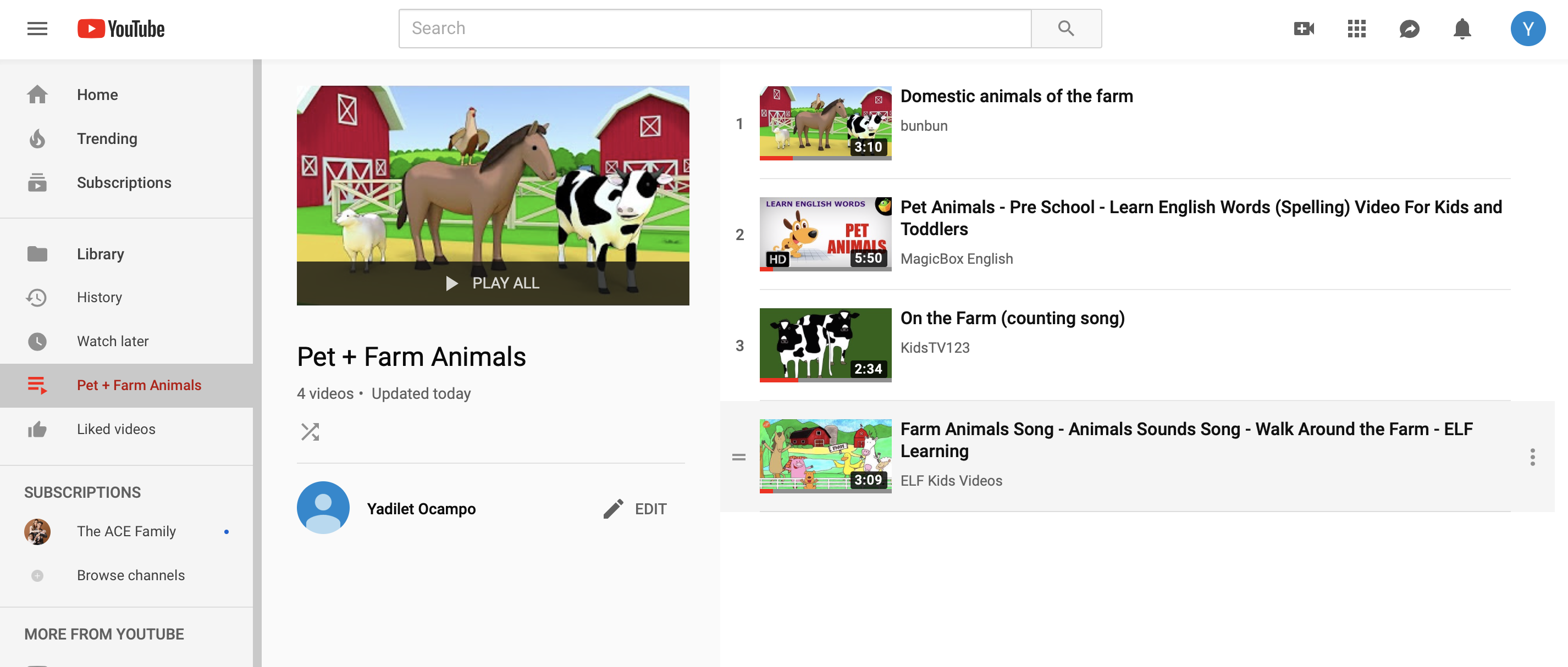Viewport: 1568px width, 667px height.
Task: Open the YouTube apps grid
Action: pyautogui.click(x=1356, y=29)
